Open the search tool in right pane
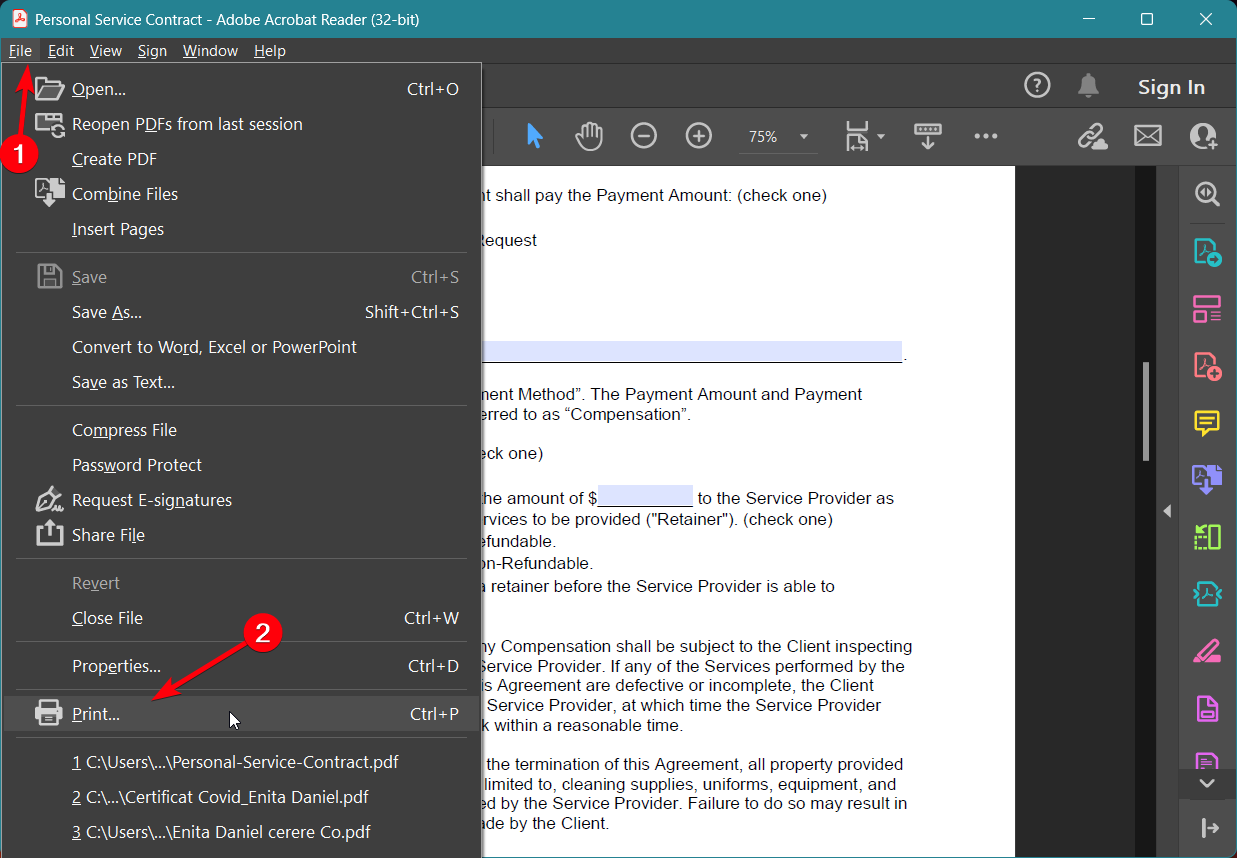Screen dimensions: 1237x858 [1207, 194]
